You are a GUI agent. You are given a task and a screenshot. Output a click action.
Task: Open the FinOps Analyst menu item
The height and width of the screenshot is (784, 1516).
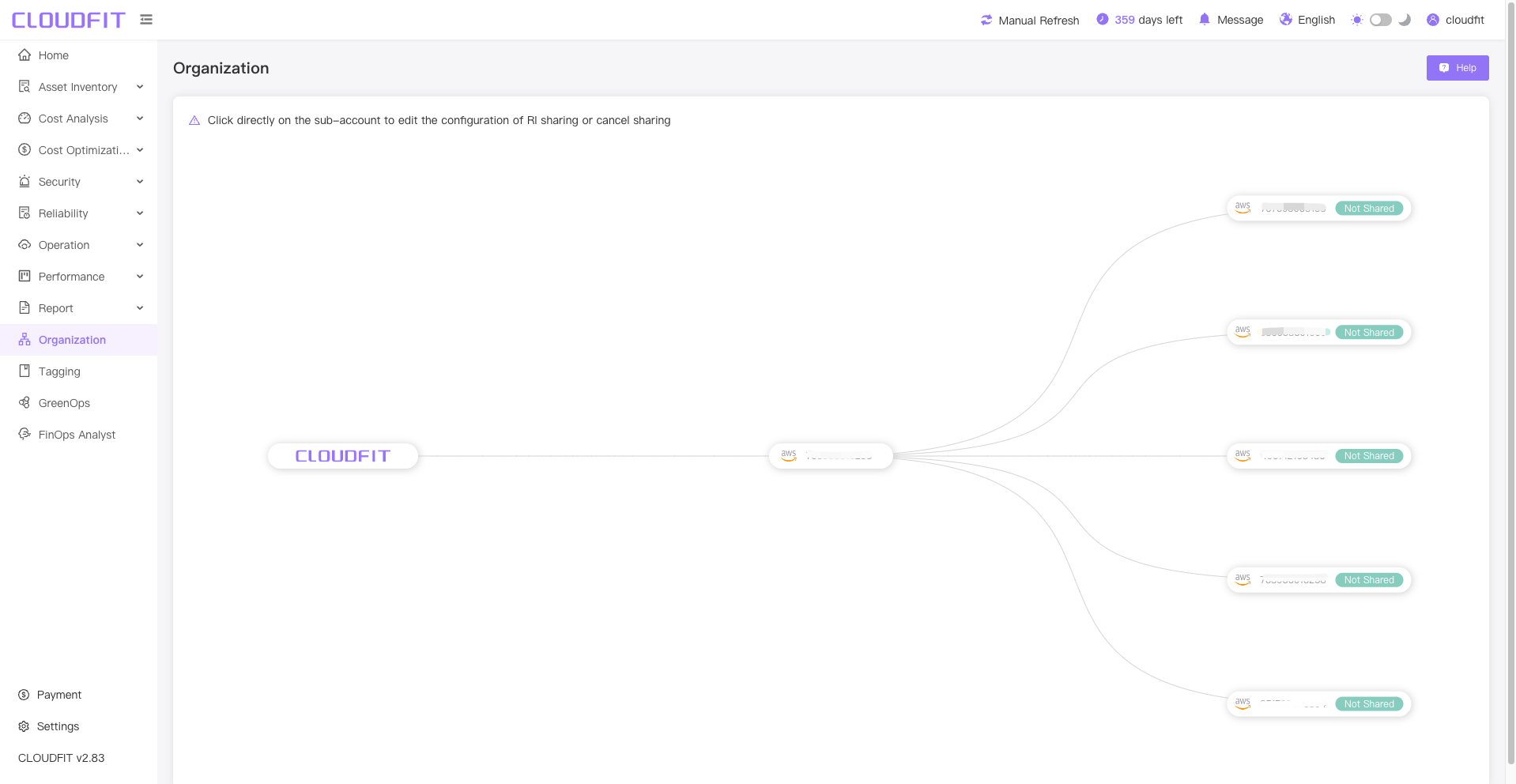click(x=78, y=435)
